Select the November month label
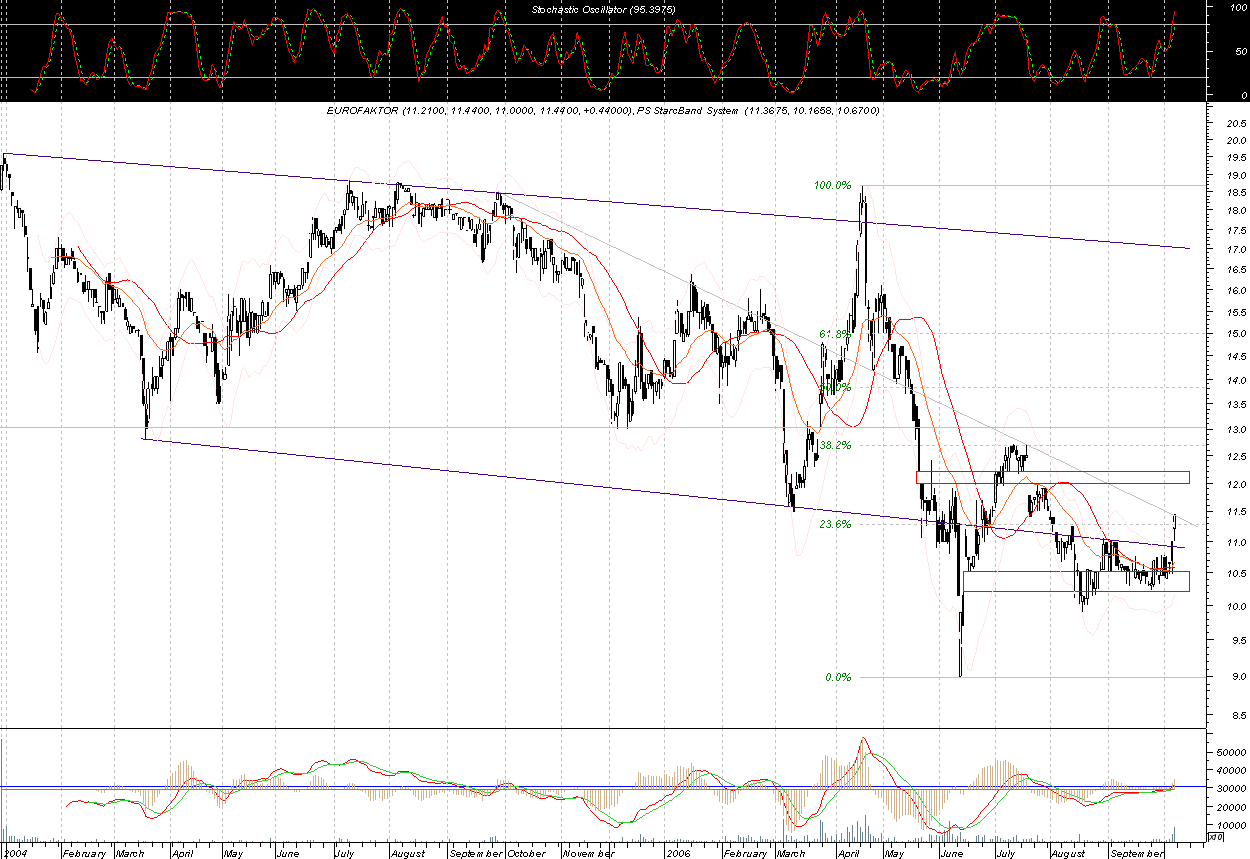The height and width of the screenshot is (859, 1250). tap(587, 854)
